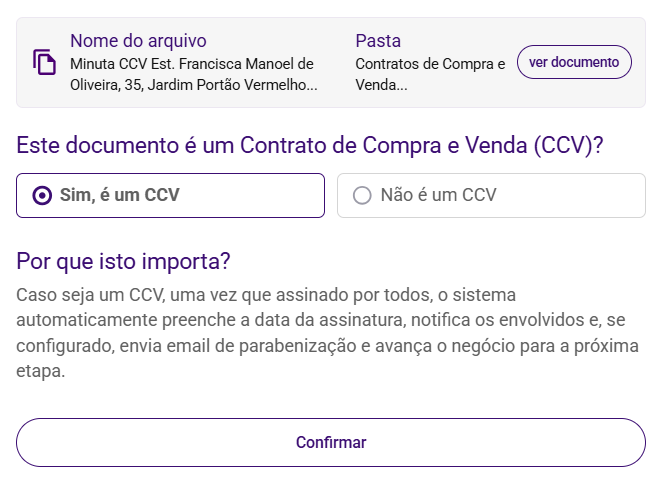The width and height of the screenshot is (666, 479).
Task: Click the truncated "Venda..." folder text
Action: (381, 85)
